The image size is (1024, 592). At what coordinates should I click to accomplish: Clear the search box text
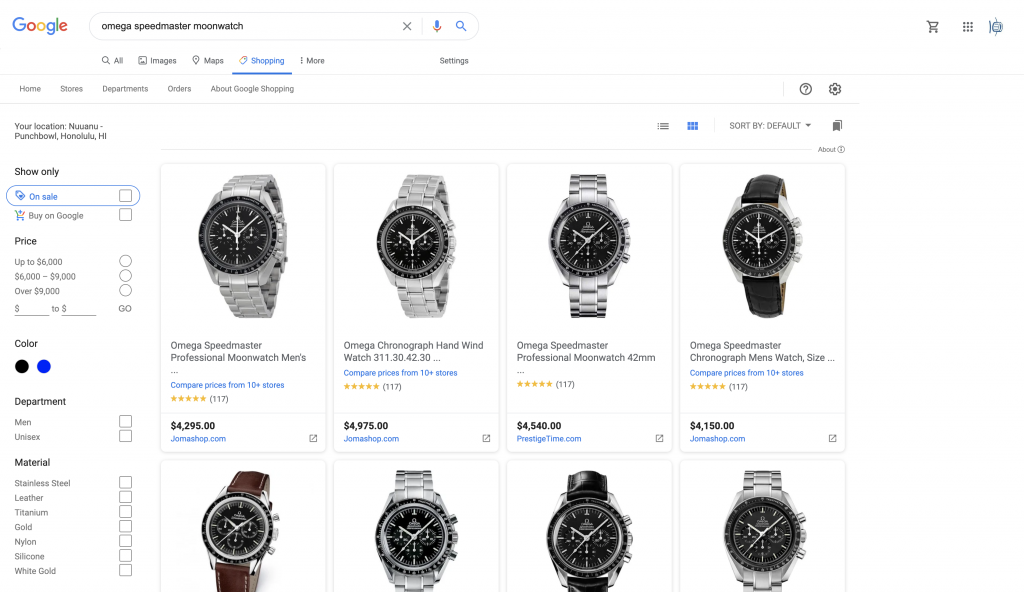(407, 26)
